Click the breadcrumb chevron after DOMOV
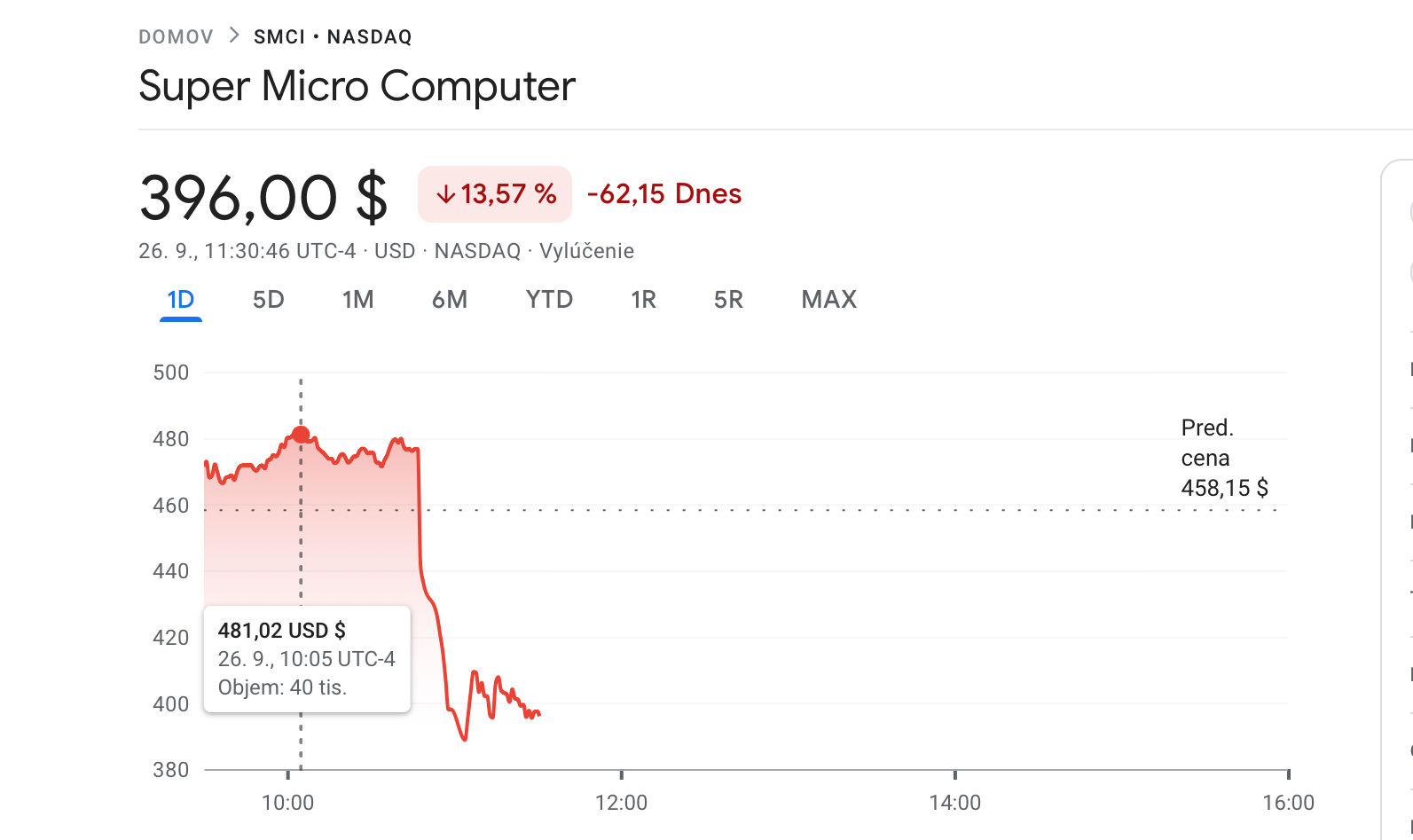Screen dimensions: 1413x840 click(x=234, y=35)
